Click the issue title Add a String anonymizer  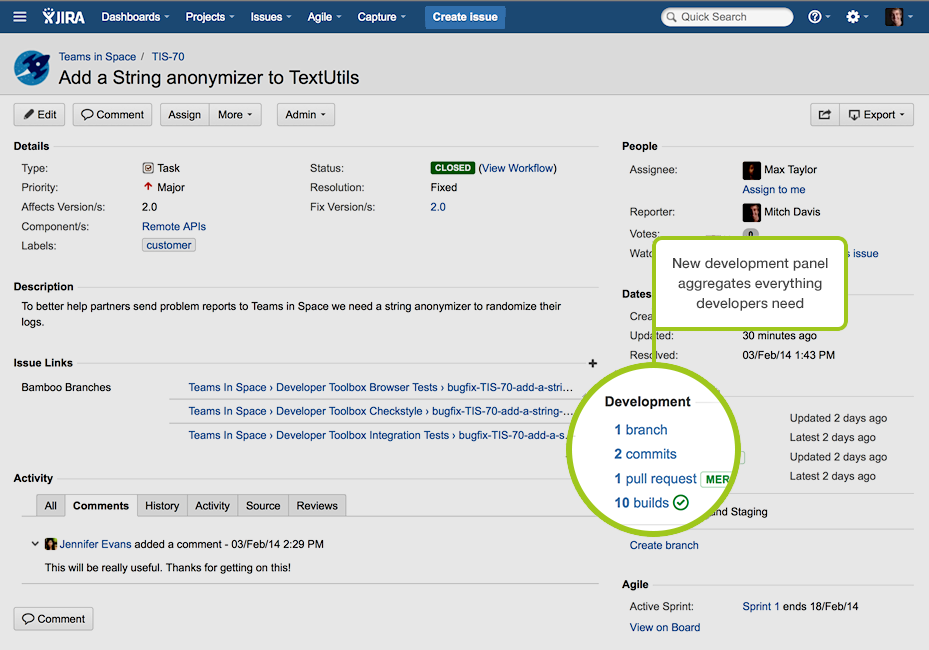click(x=209, y=78)
